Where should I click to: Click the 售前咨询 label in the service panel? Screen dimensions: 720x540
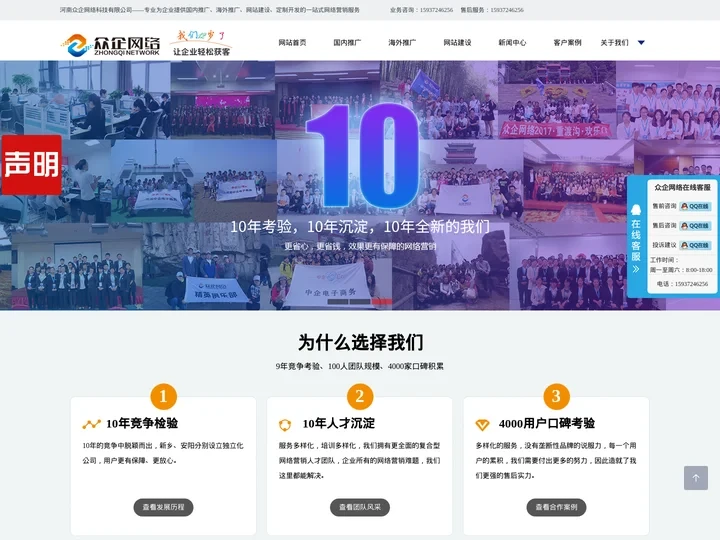(x=664, y=206)
